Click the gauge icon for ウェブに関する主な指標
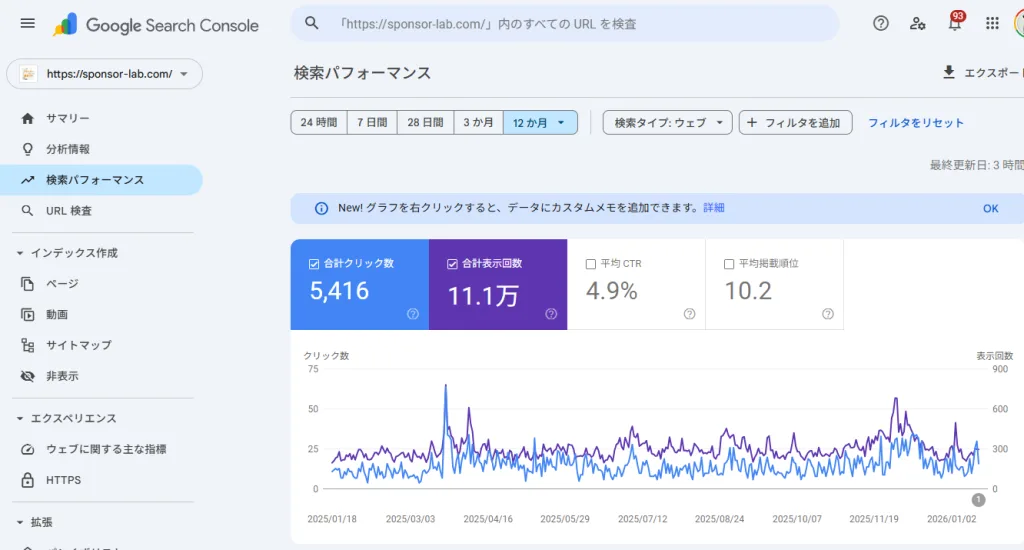 27,449
